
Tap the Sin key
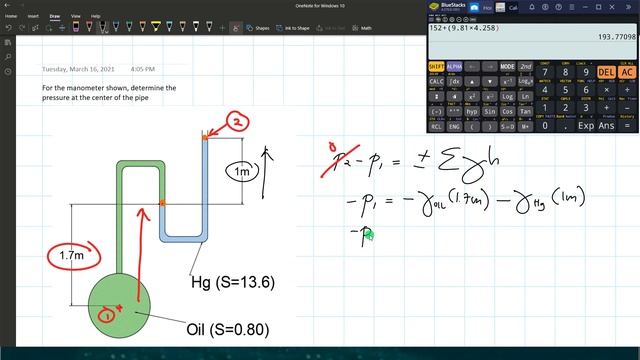pyautogui.click(x=490, y=111)
